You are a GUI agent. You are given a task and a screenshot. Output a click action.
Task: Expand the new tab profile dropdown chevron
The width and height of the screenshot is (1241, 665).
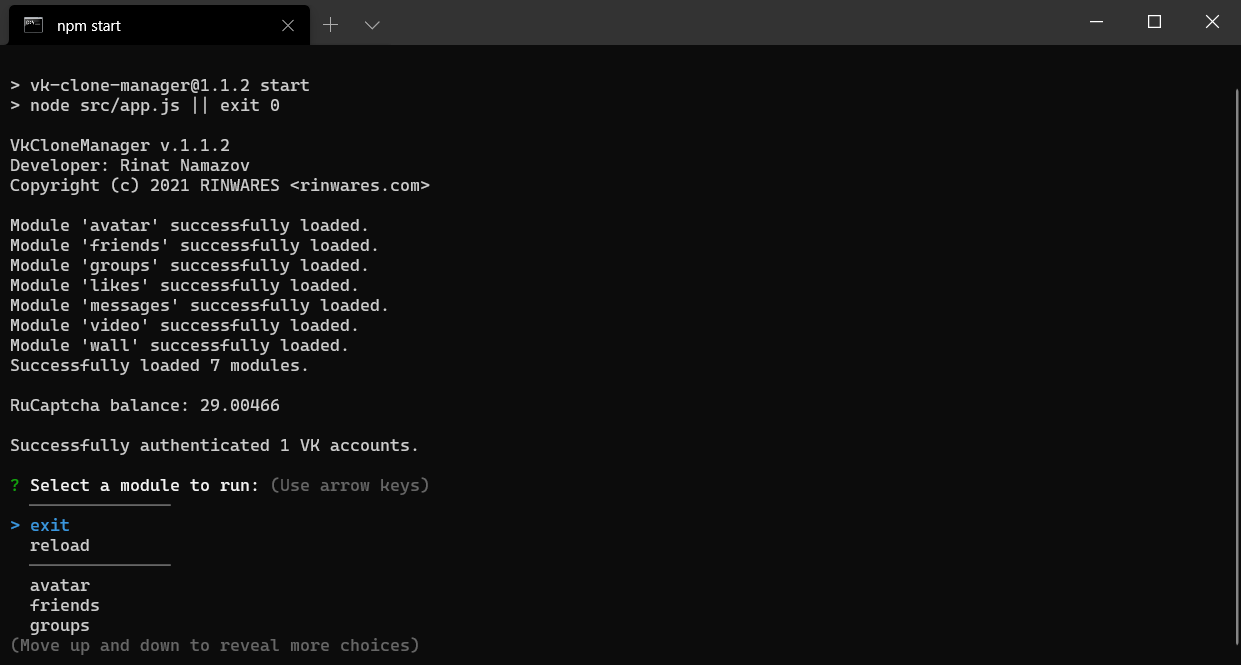tap(372, 25)
